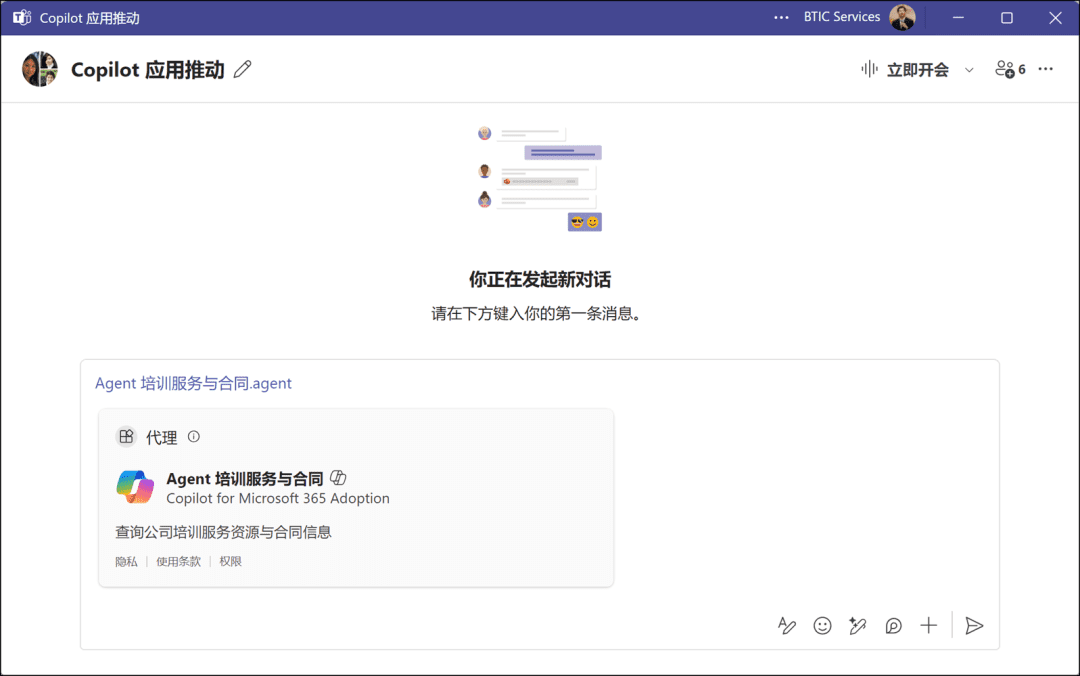1080x676 pixels.
Task: Click the Teams logo in title bar
Action: point(22,17)
